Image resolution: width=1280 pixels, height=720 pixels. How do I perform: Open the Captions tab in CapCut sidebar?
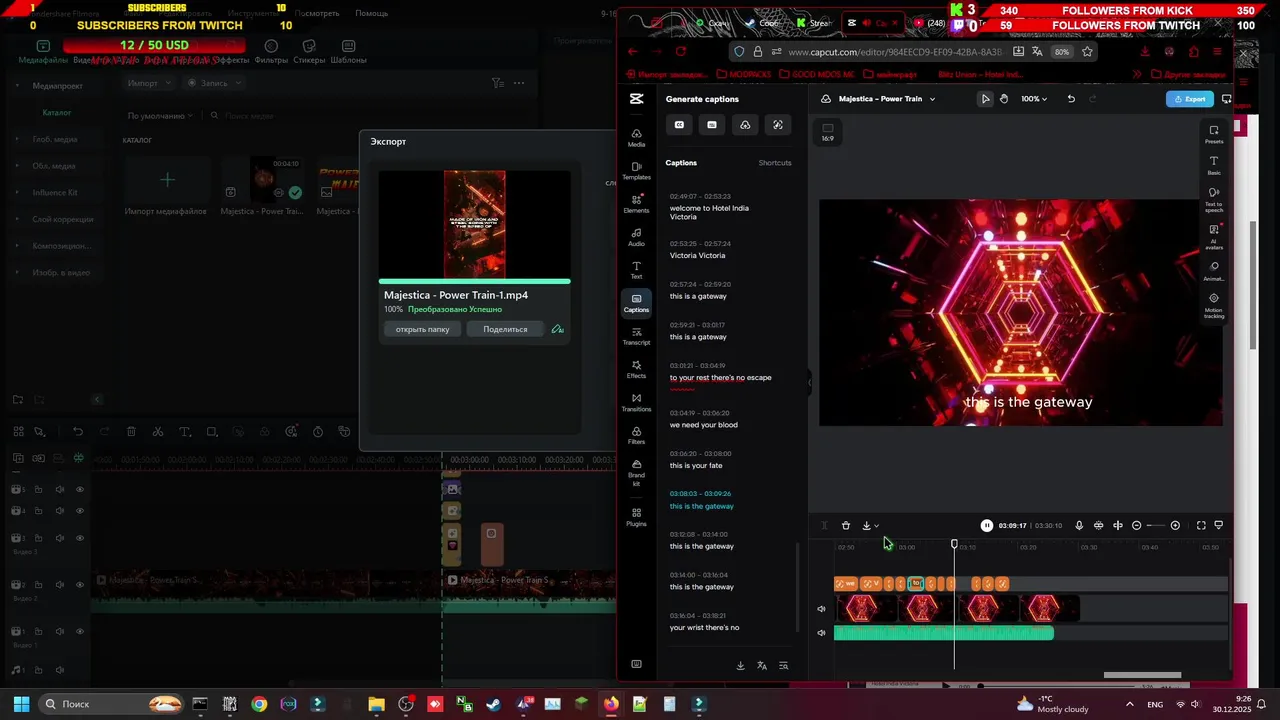(636, 303)
